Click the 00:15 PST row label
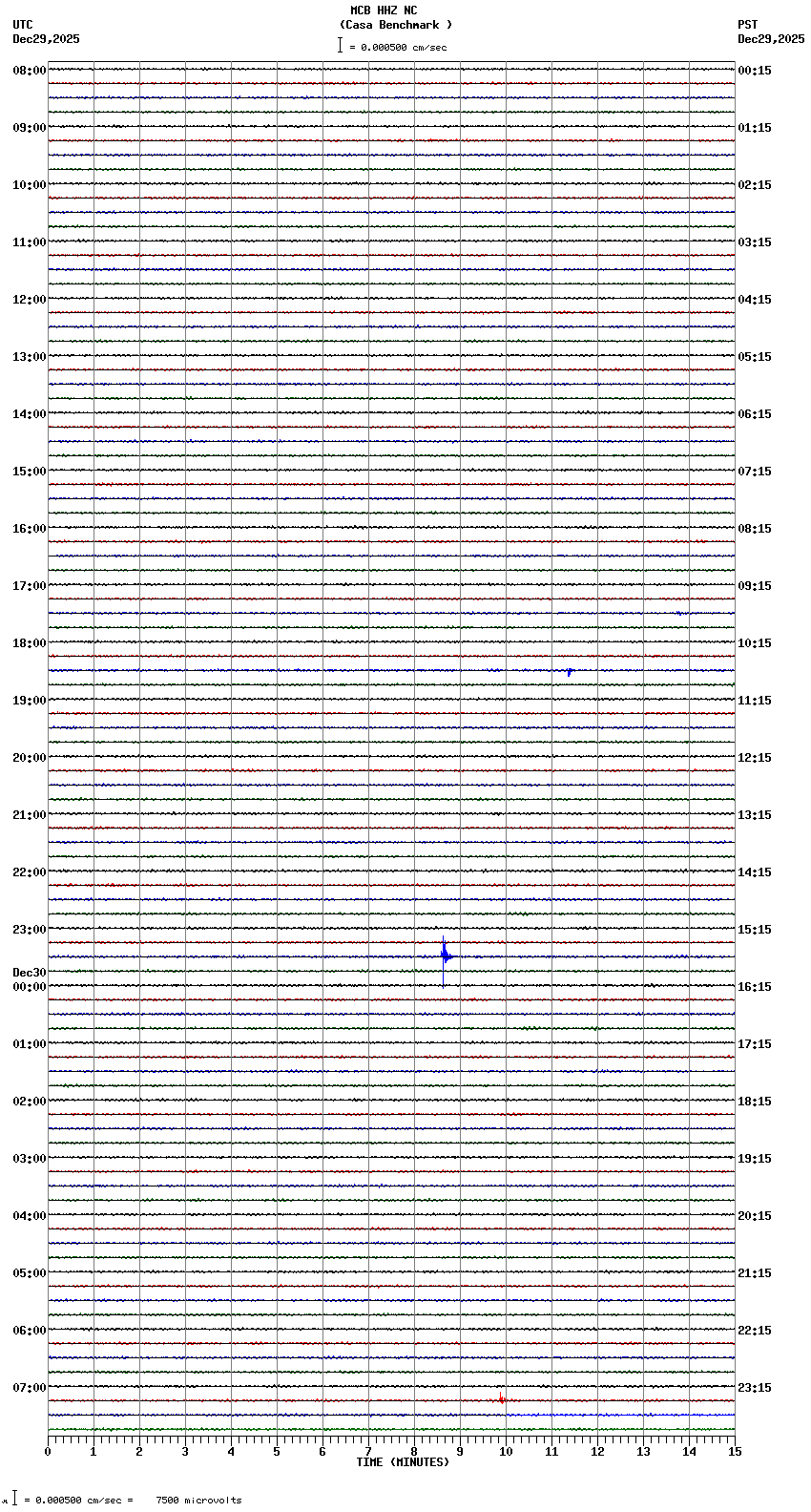Screen dimensions: 811x1512 [x=755, y=71]
